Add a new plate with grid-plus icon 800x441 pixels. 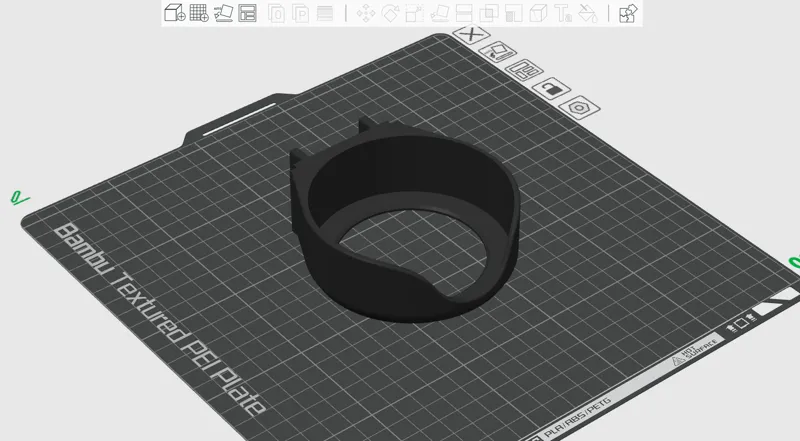(x=199, y=13)
